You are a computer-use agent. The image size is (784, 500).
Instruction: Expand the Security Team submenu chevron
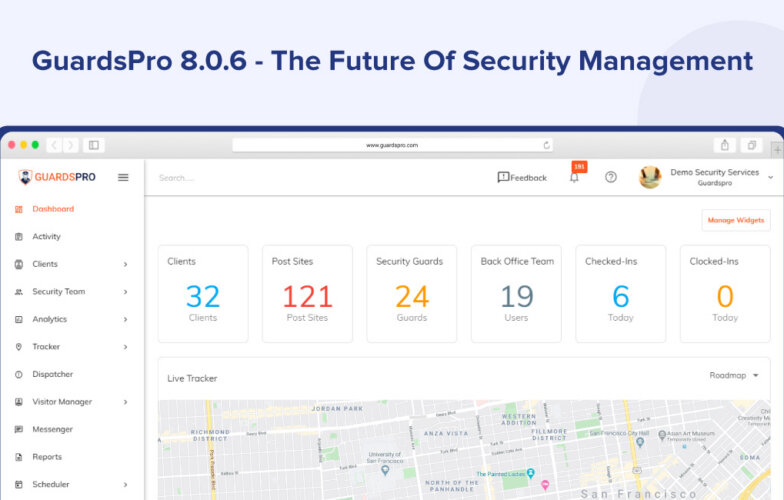[x=126, y=292]
